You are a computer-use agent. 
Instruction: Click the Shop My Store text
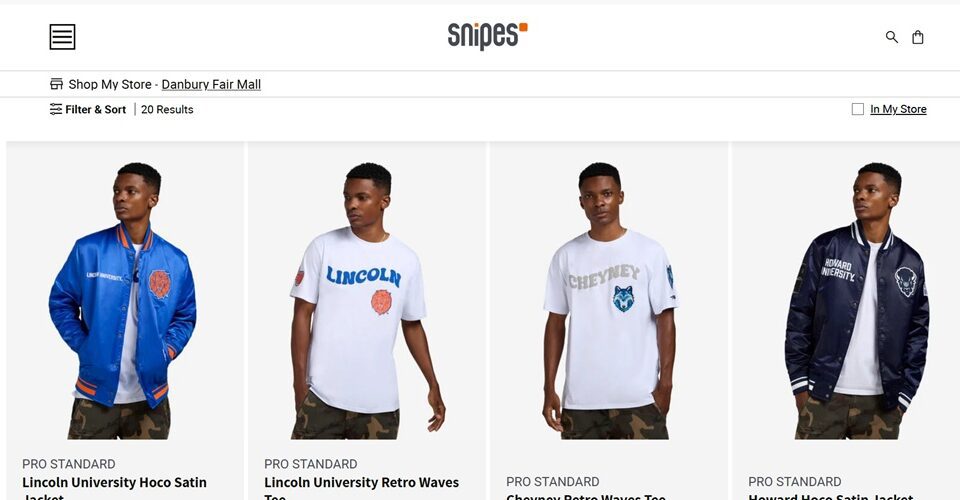coord(110,84)
